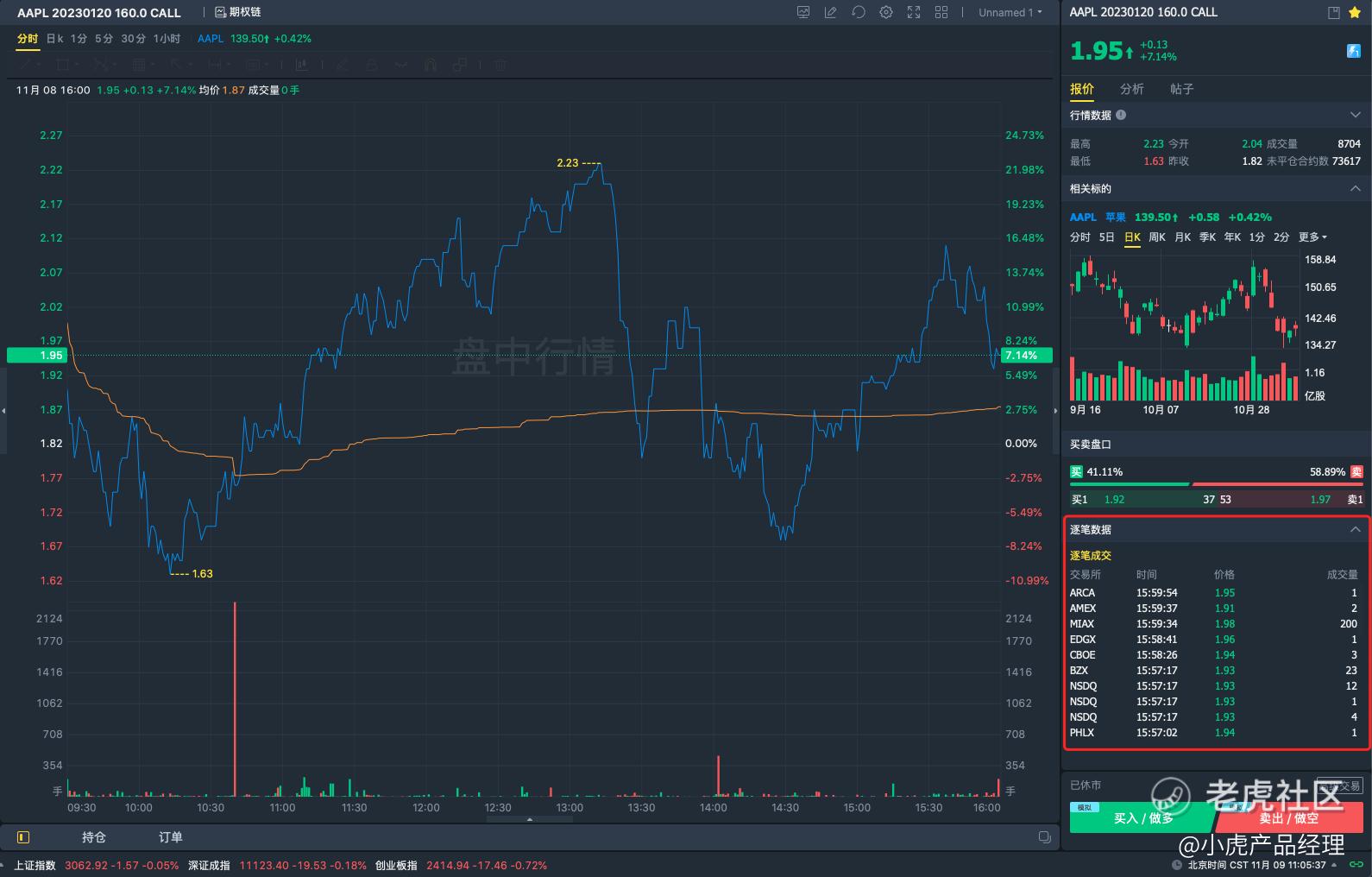Toggle the yellow favorite star
Screen dimensions: 1372x877
pyautogui.click(x=1356, y=12)
